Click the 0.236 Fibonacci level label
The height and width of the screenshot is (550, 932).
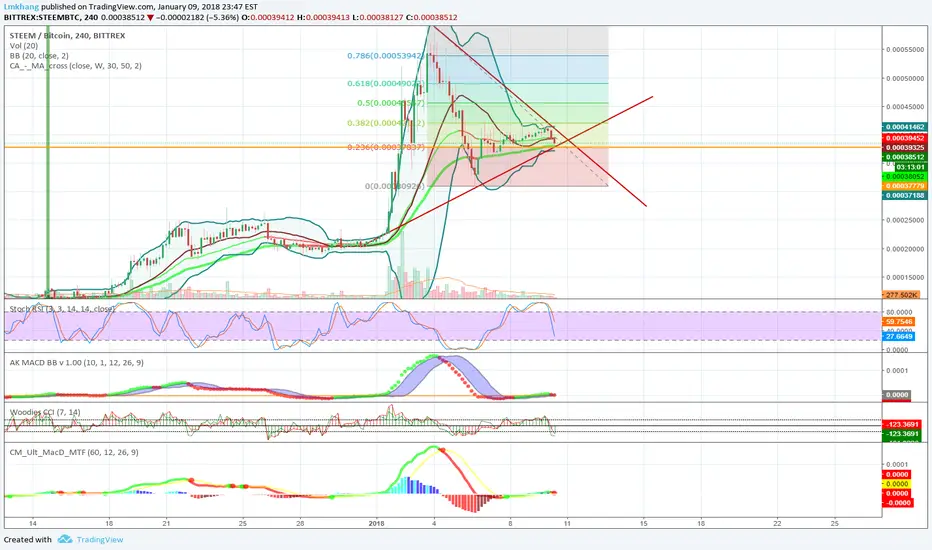tap(386, 147)
